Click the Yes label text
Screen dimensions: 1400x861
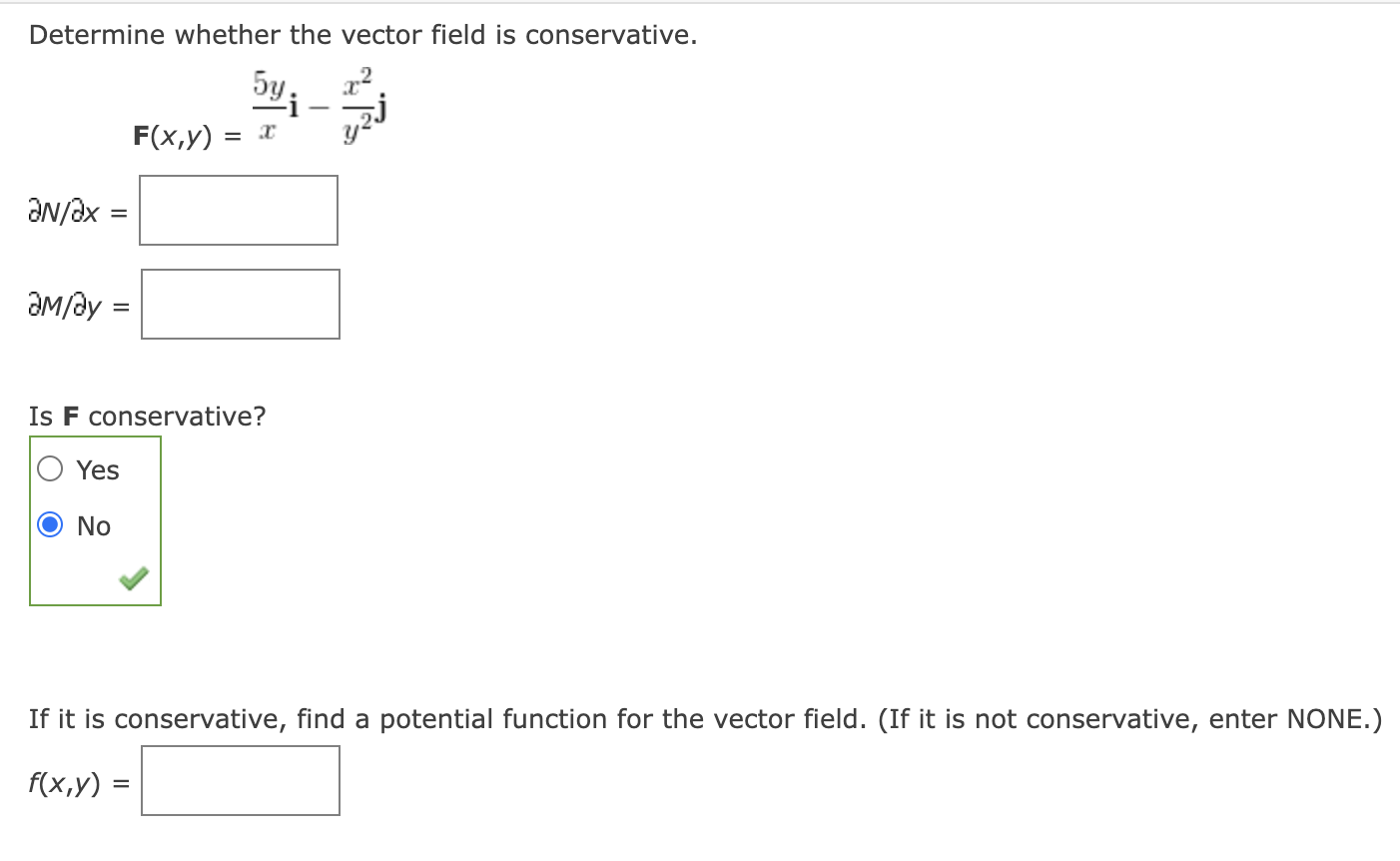96,469
